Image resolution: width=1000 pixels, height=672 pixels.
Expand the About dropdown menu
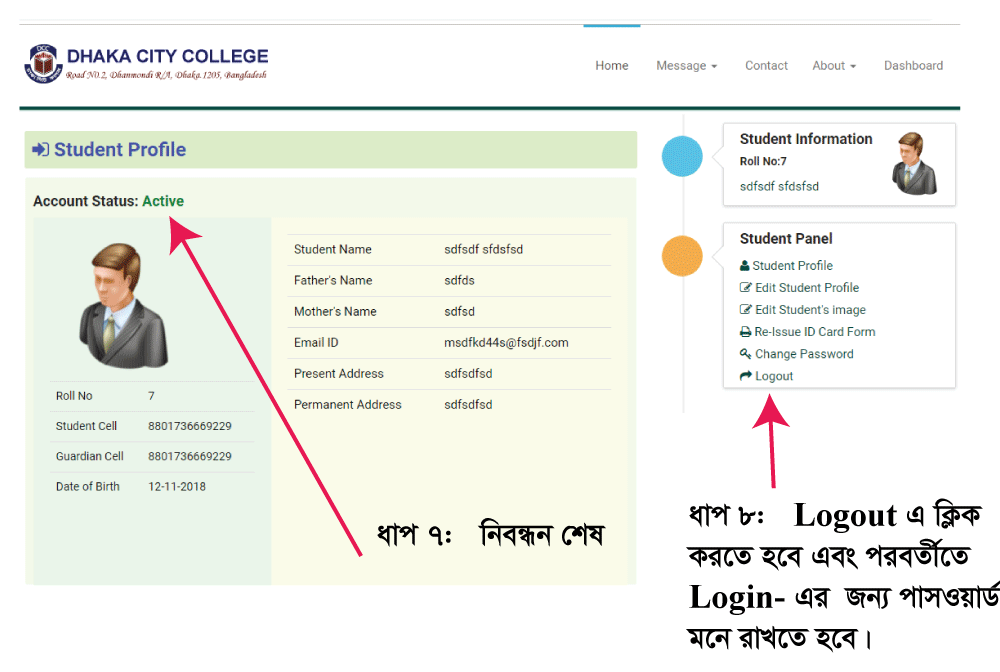point(833,66)
